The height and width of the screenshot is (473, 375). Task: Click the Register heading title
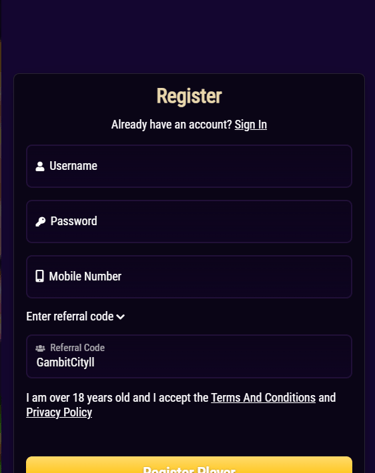coord(189,96)
